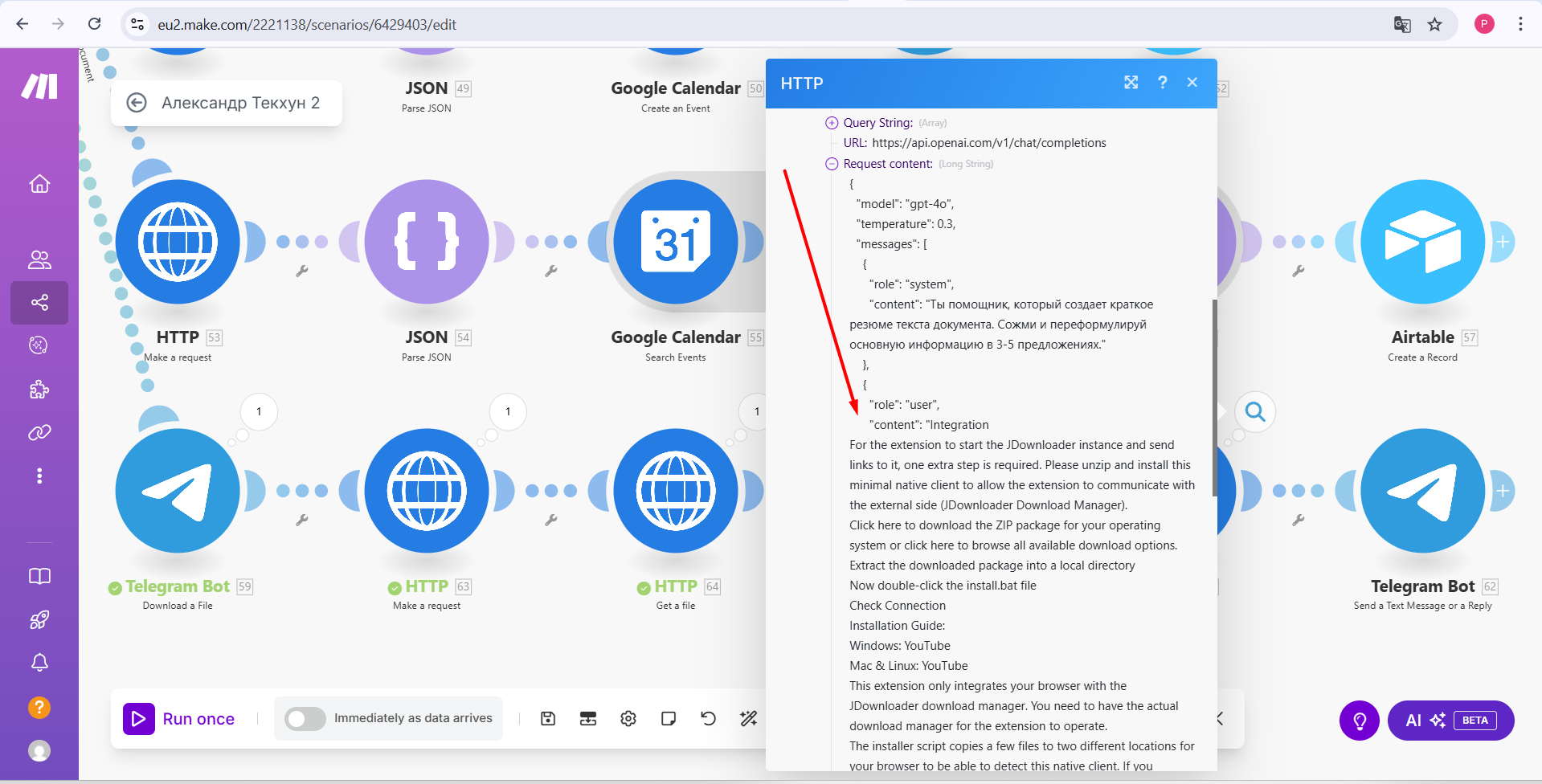Click wrench between HTTP 53 and JSON 54

(x=302, y=272)
